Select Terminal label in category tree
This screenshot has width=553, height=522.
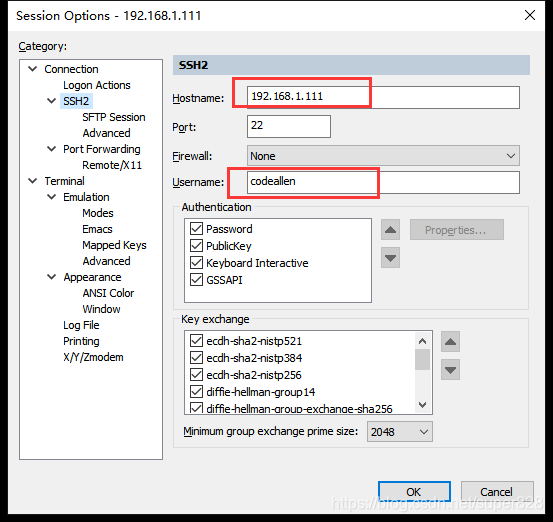65,181
